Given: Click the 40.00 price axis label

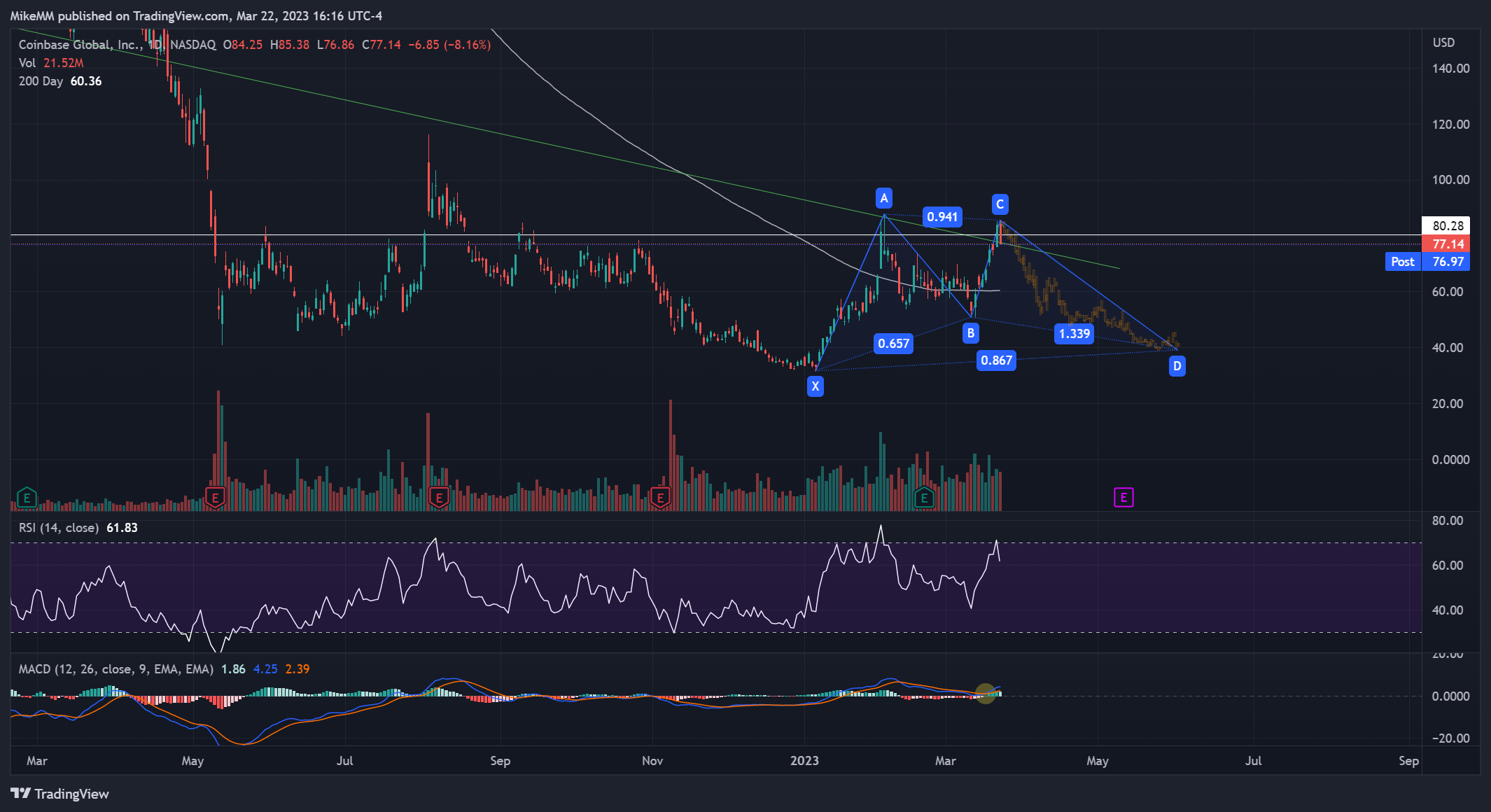Looking at the screenshot, I should pyautogui.click(x=1448, y=348).
